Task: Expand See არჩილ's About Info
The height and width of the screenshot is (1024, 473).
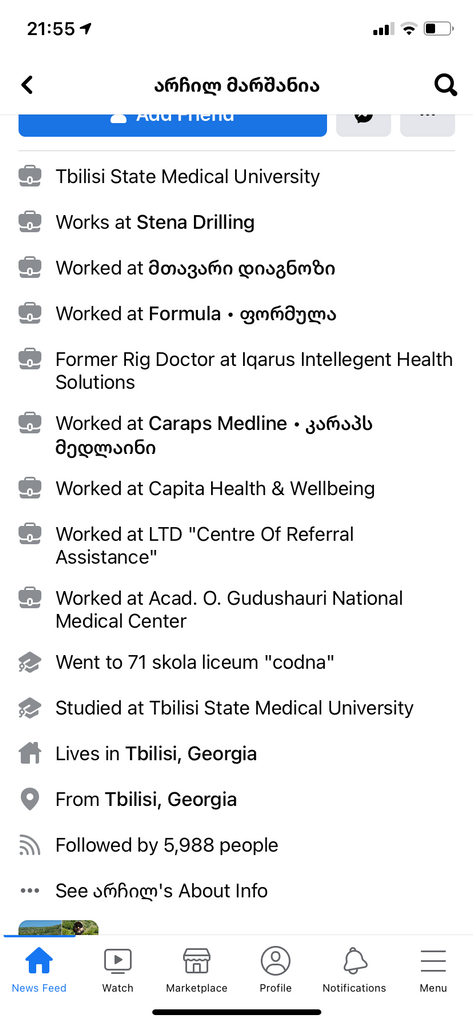Action: (161, 891)
